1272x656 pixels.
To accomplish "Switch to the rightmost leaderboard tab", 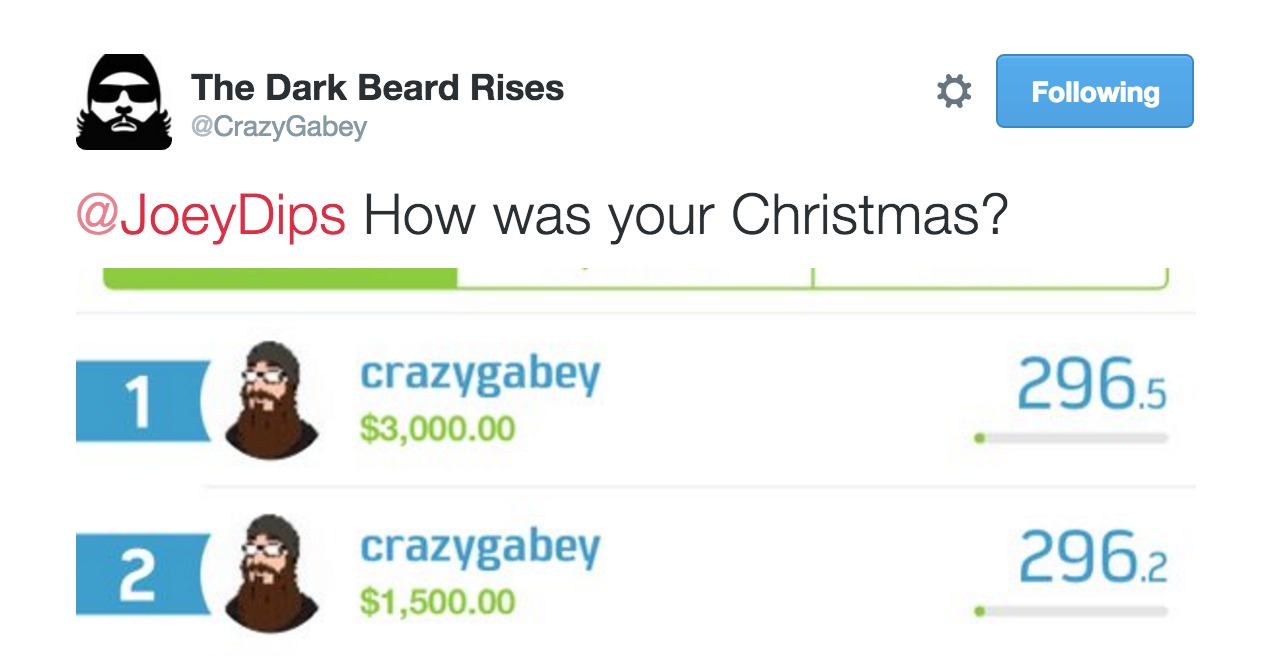I will [990, 278].
